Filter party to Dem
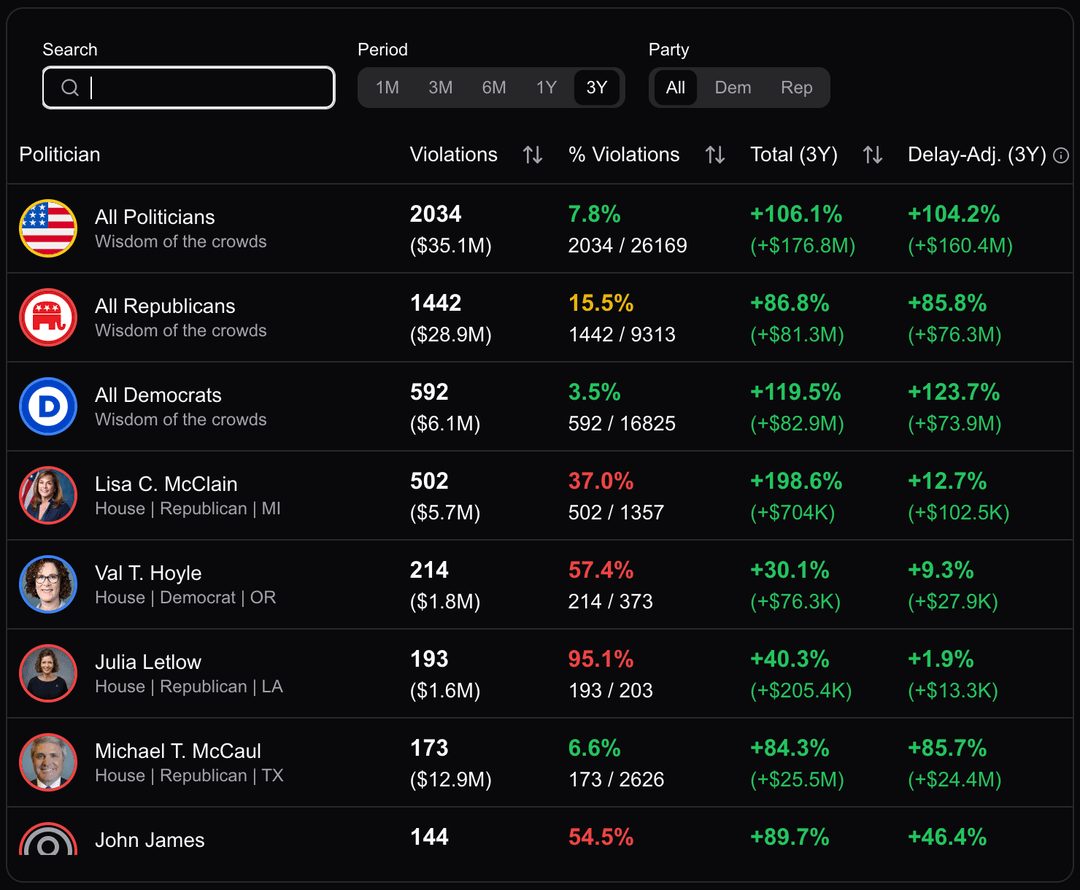This screenshot has width=1080, height=890. pos(732,88)
